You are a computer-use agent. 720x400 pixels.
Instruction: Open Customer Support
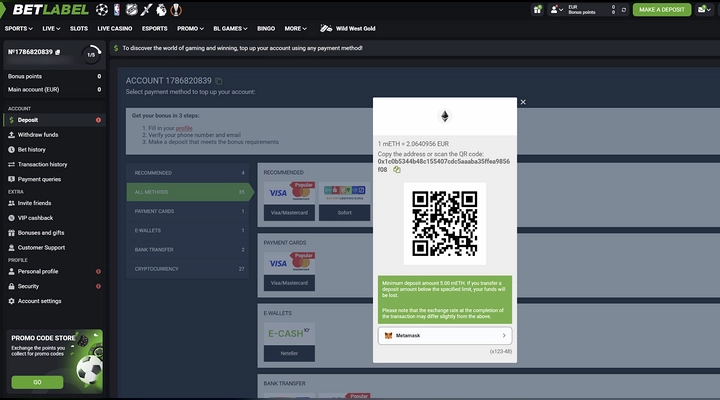(x=54, y=248)
